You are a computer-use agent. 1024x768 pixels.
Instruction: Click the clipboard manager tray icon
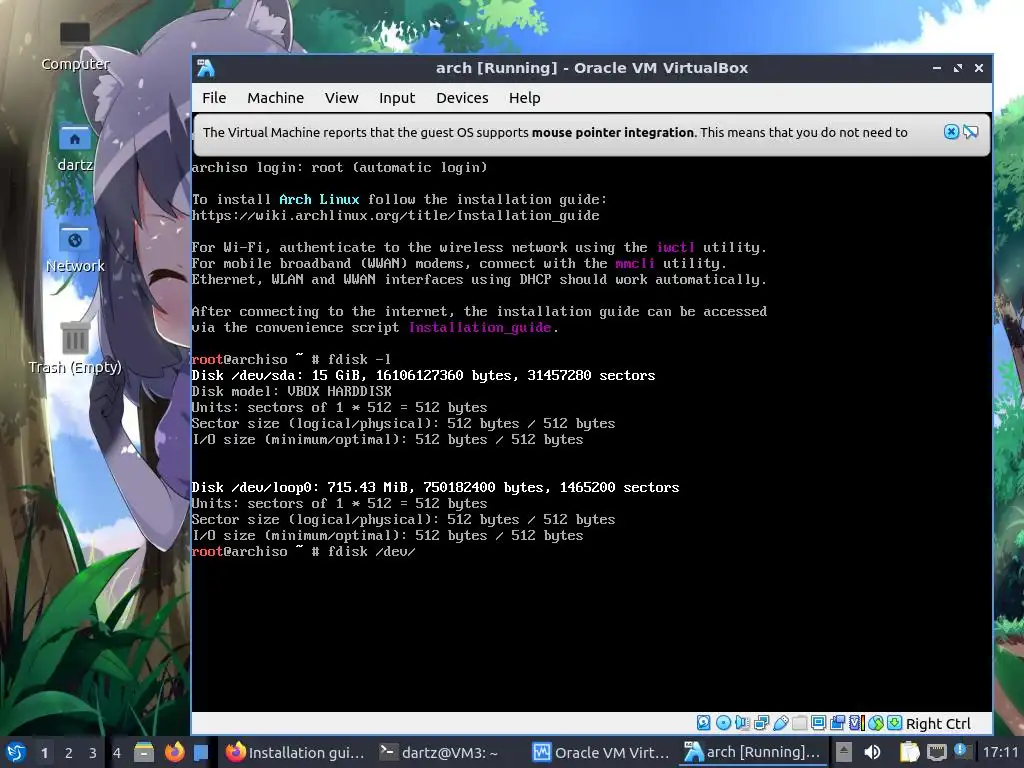(909, 752)
